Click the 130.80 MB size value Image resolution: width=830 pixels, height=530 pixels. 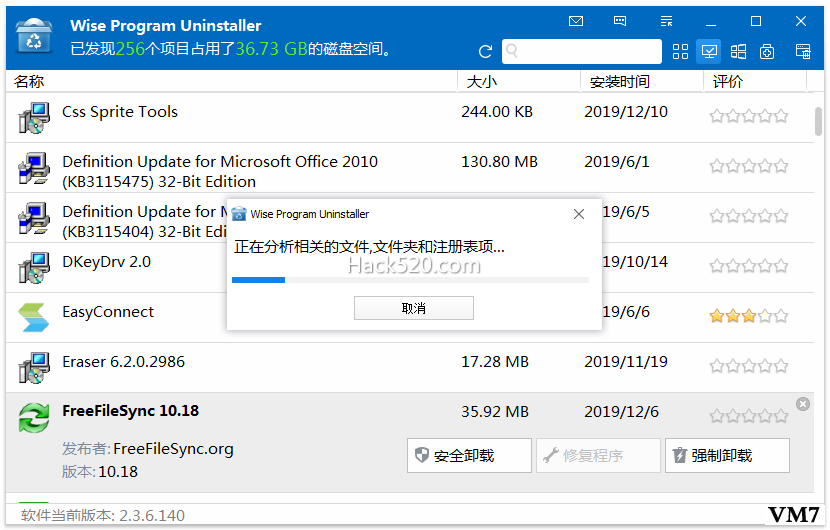pos(499,161)
